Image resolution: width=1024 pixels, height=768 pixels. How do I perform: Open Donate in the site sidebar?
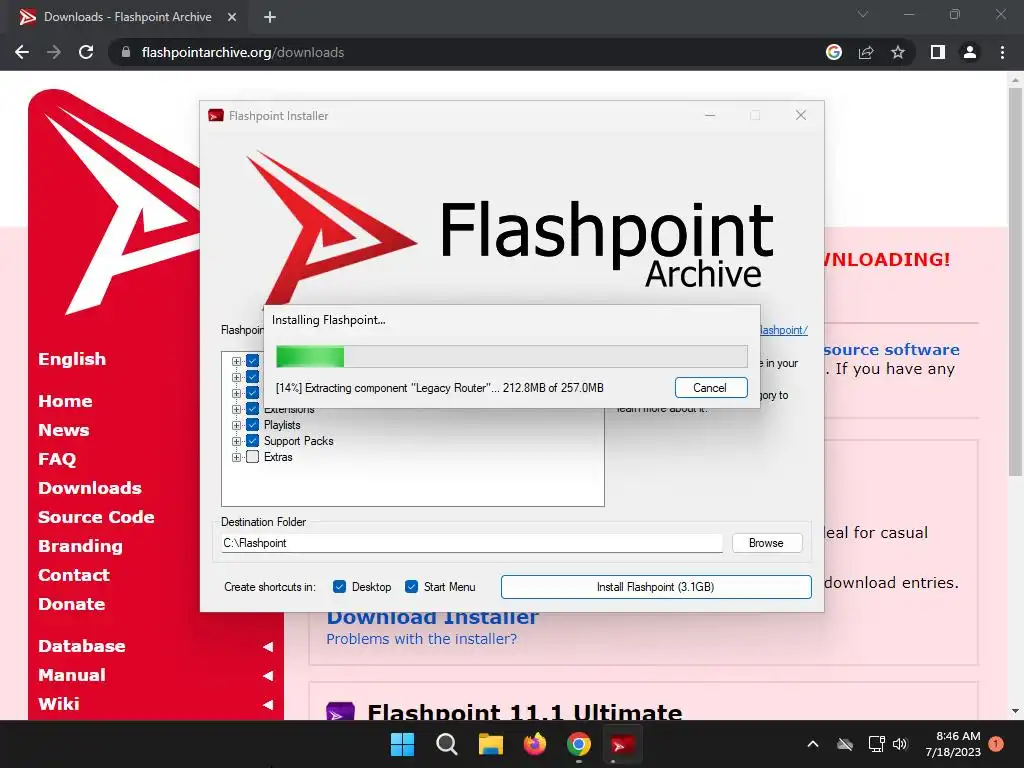pyautogui.click(x=71, y=604)
